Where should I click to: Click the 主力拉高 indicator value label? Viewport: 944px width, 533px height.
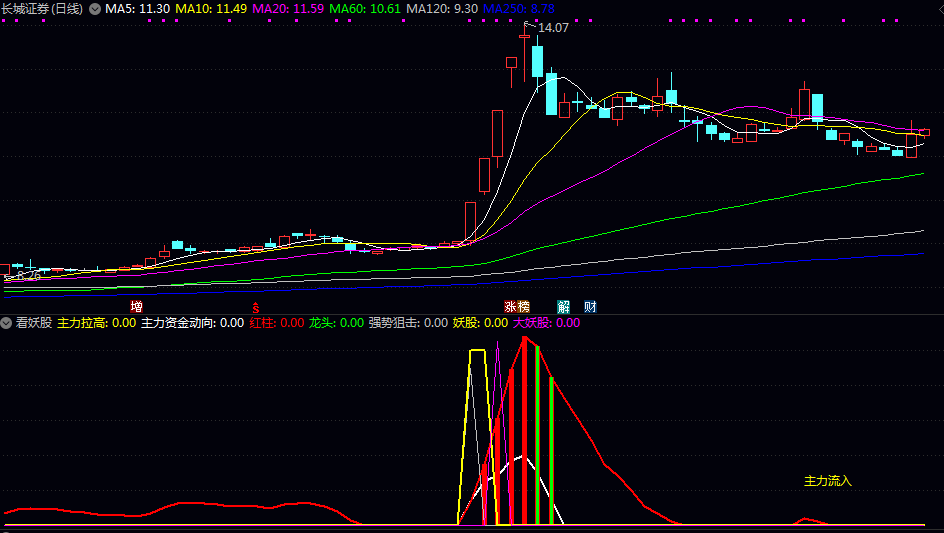[x=96, y=323]
